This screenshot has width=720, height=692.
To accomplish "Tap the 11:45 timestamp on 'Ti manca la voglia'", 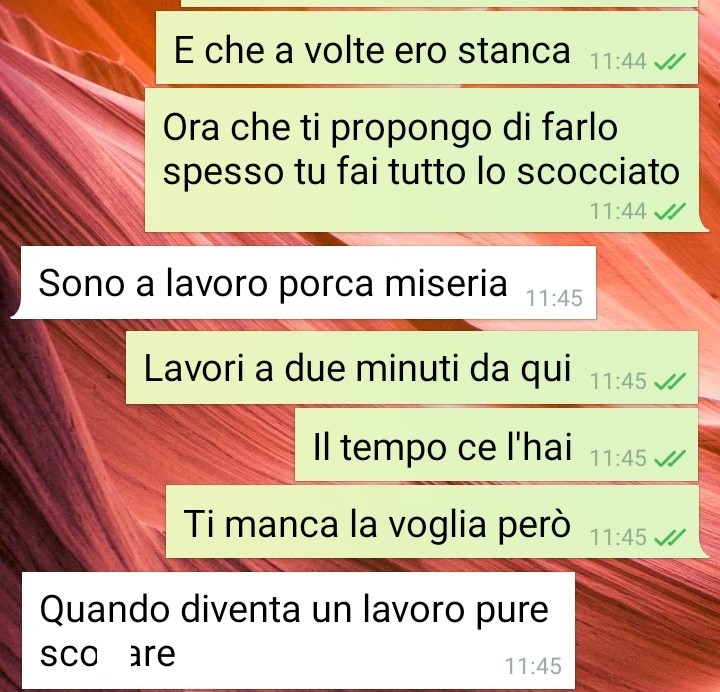I will click(x=618, y=537).
